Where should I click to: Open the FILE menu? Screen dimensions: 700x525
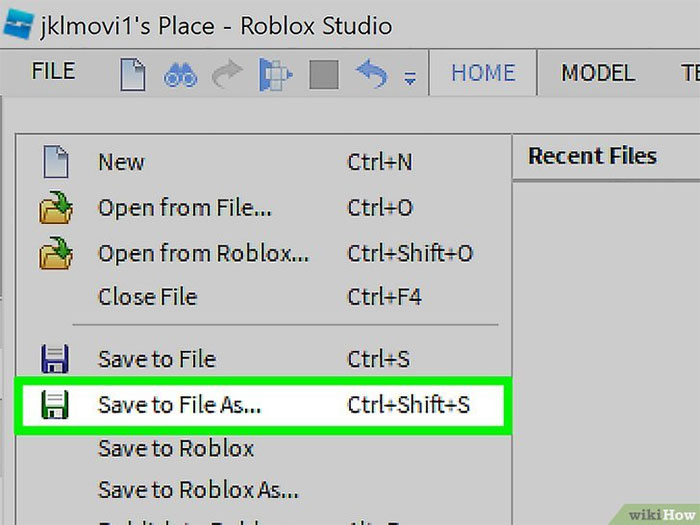coord(53,72)
